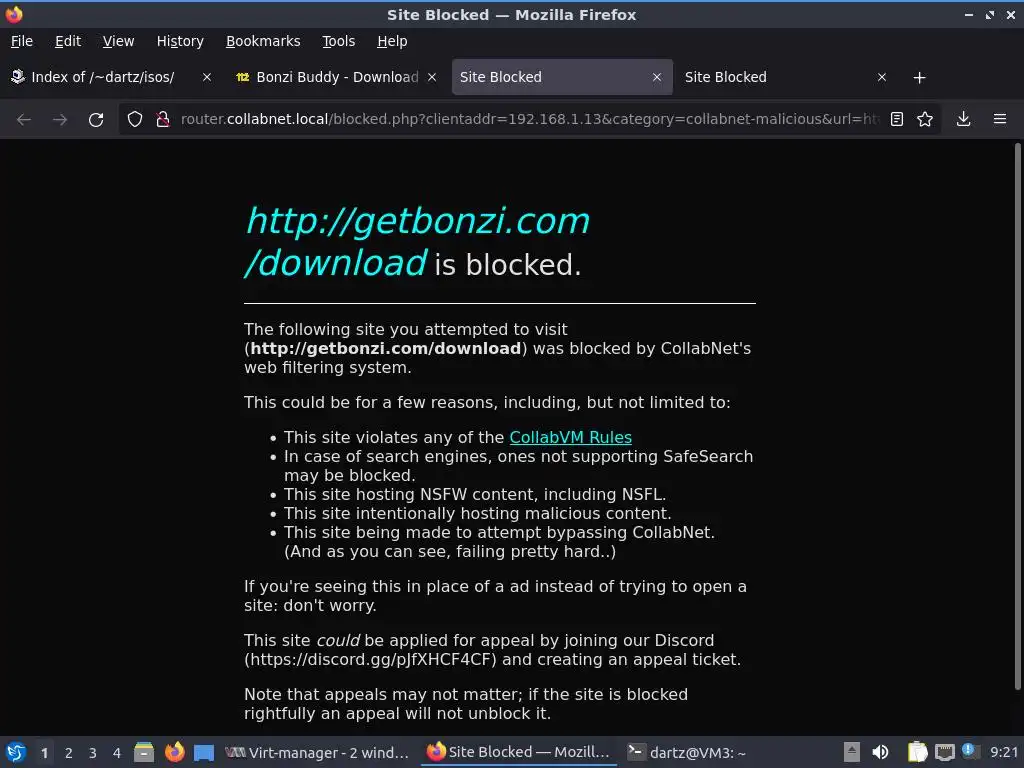Launch file manager from taskbar
This screenshot has height=768, width=1024.
[144, 752]
